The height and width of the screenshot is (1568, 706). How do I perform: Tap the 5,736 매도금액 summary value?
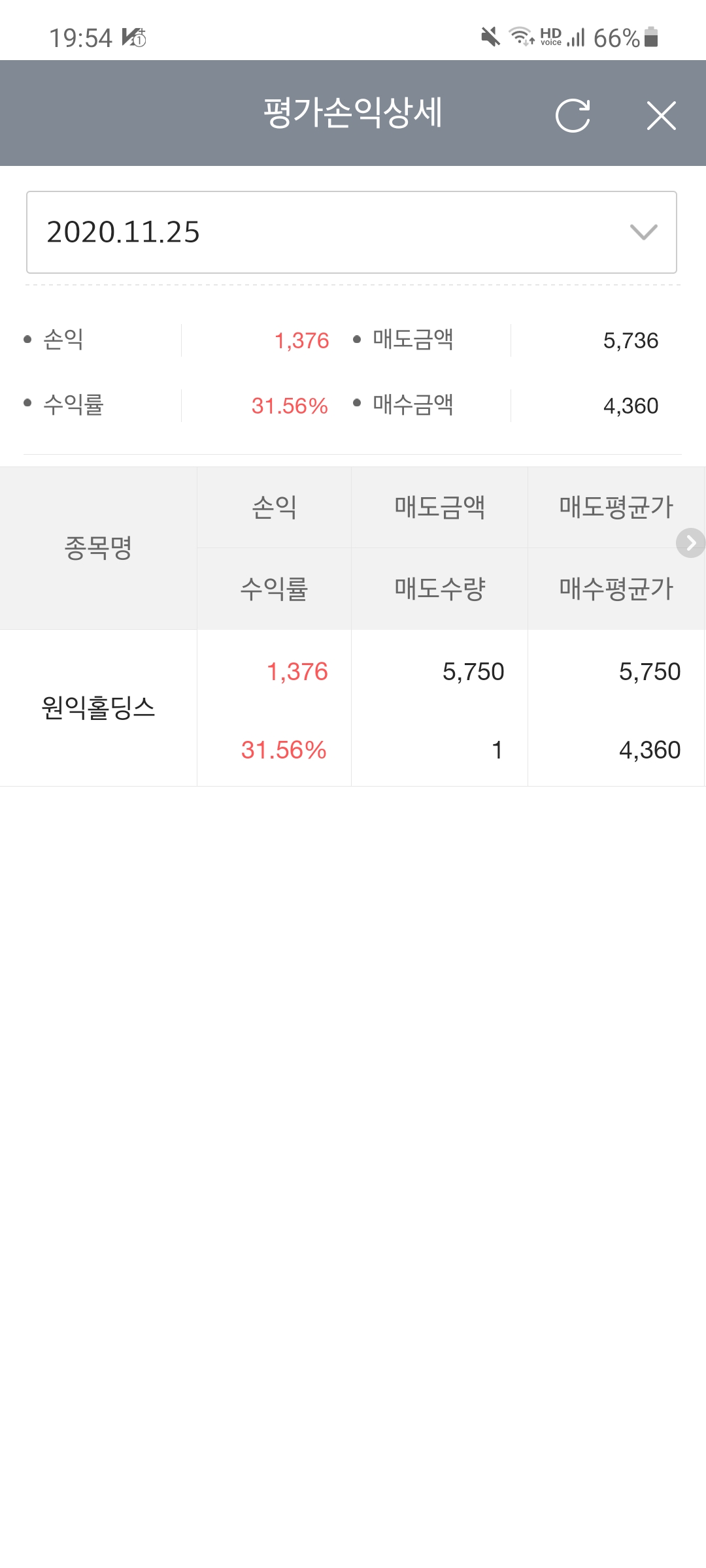(x=630, y=340)
